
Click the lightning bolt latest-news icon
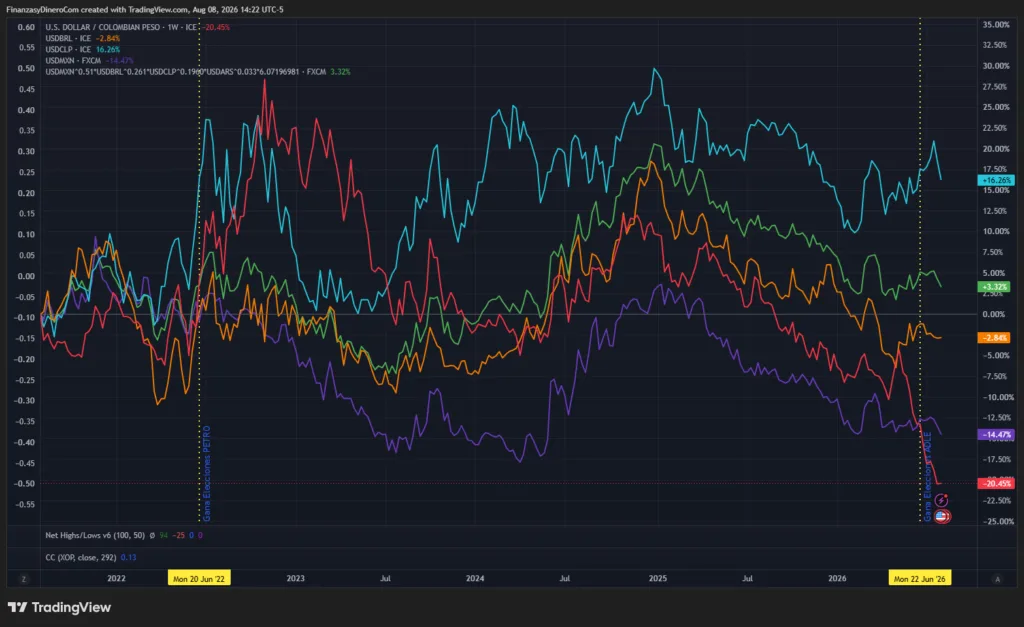pos(941,500)
